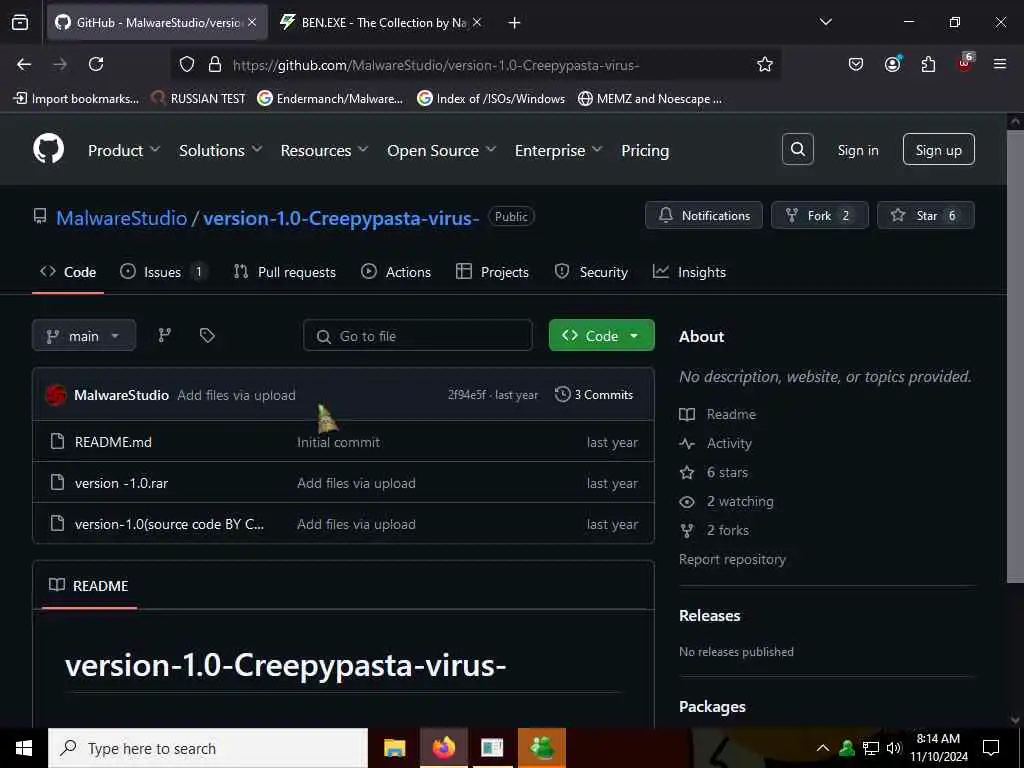Open the 3 Commits history link
1024x768 pixels.
pos(594,394)
